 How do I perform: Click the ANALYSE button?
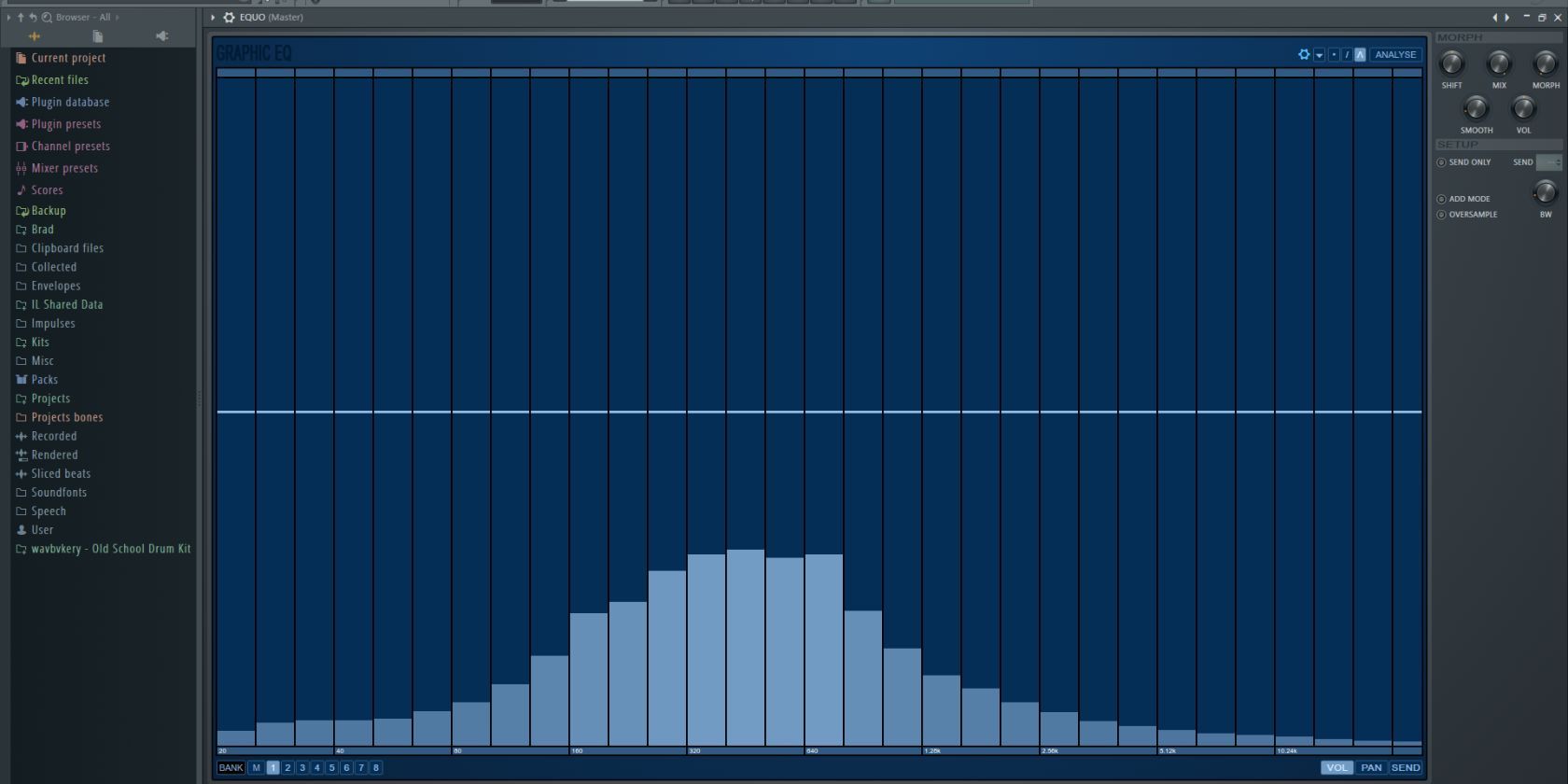(x=1395, y=54)
